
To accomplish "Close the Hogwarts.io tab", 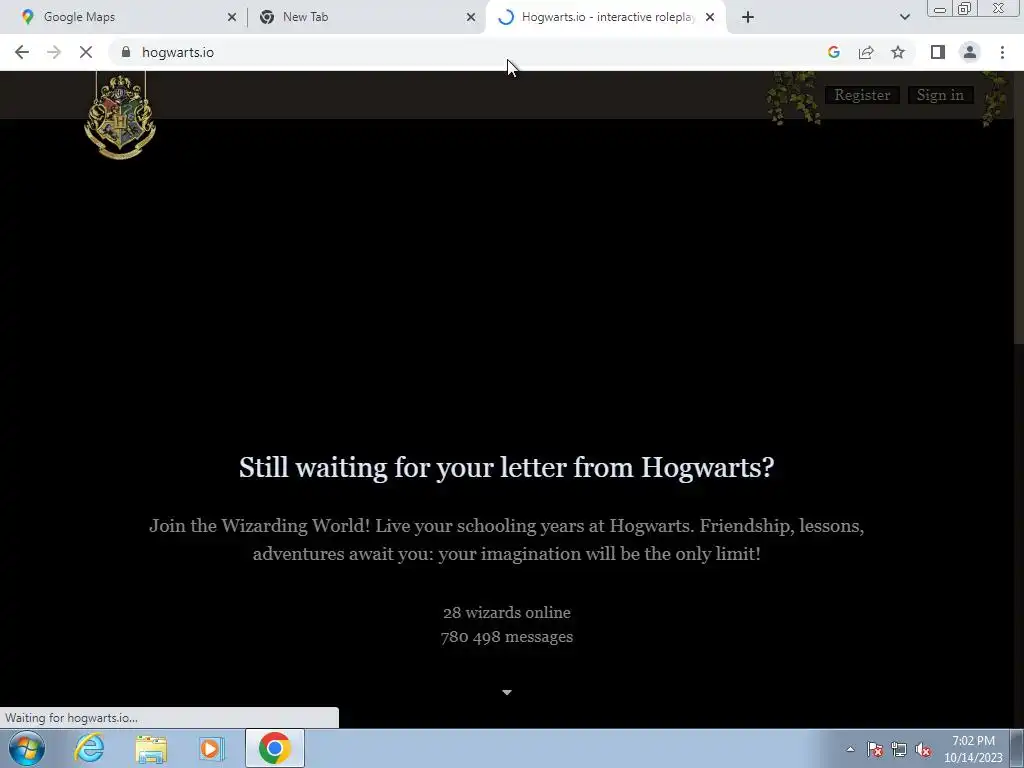I will pos(710,17).
